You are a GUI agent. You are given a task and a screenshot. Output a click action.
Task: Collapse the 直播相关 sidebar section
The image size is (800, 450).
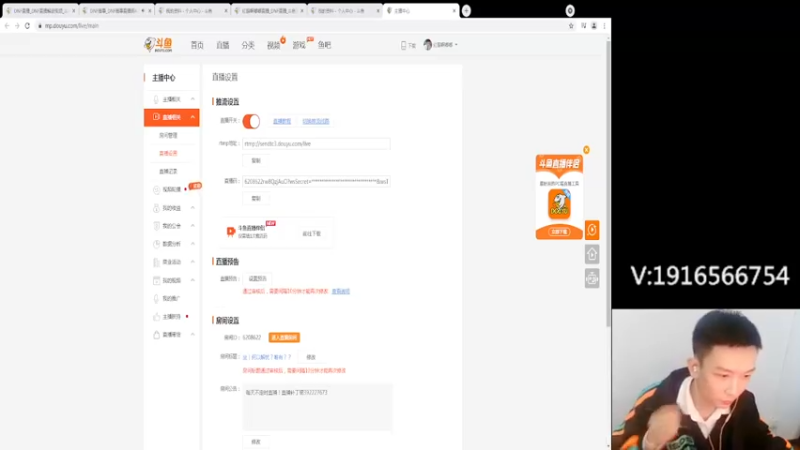(x=193, y=117)
